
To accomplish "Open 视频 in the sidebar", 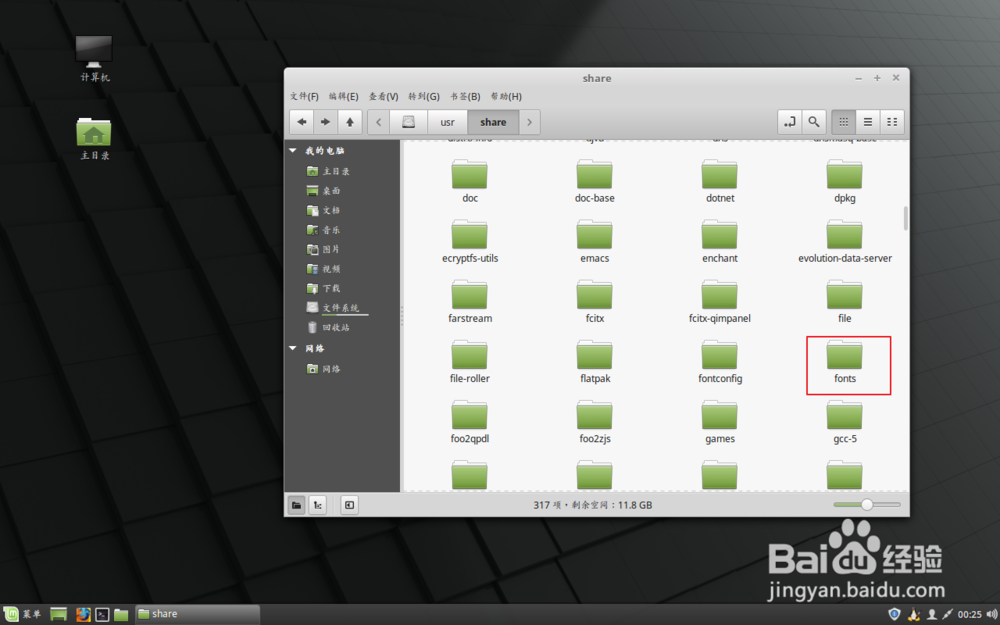I will click(324, 268).
